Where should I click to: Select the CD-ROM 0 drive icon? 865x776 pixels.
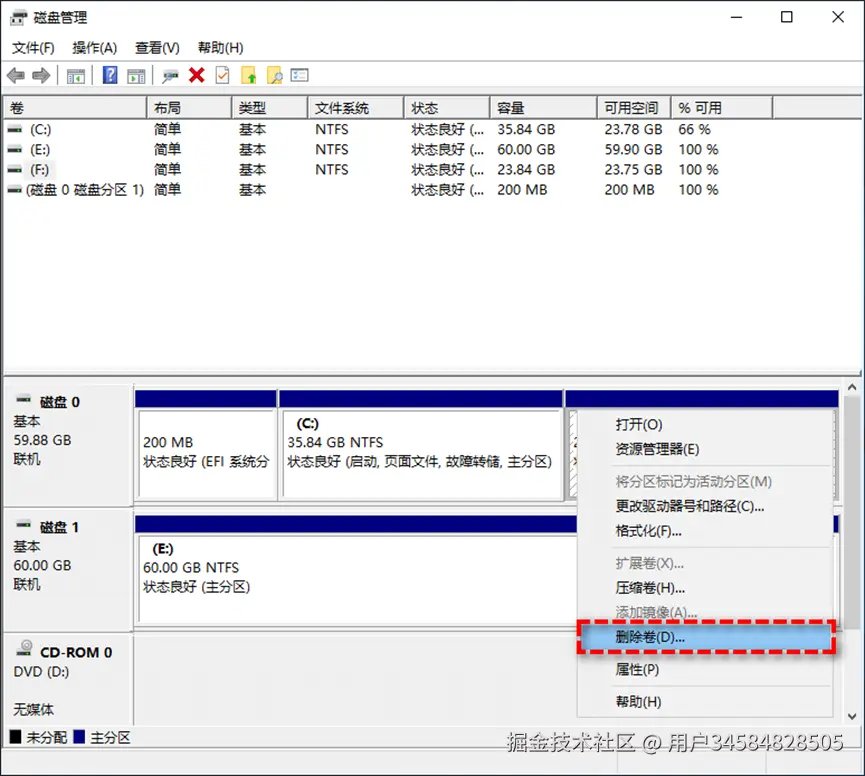click(x=24, y=648)
